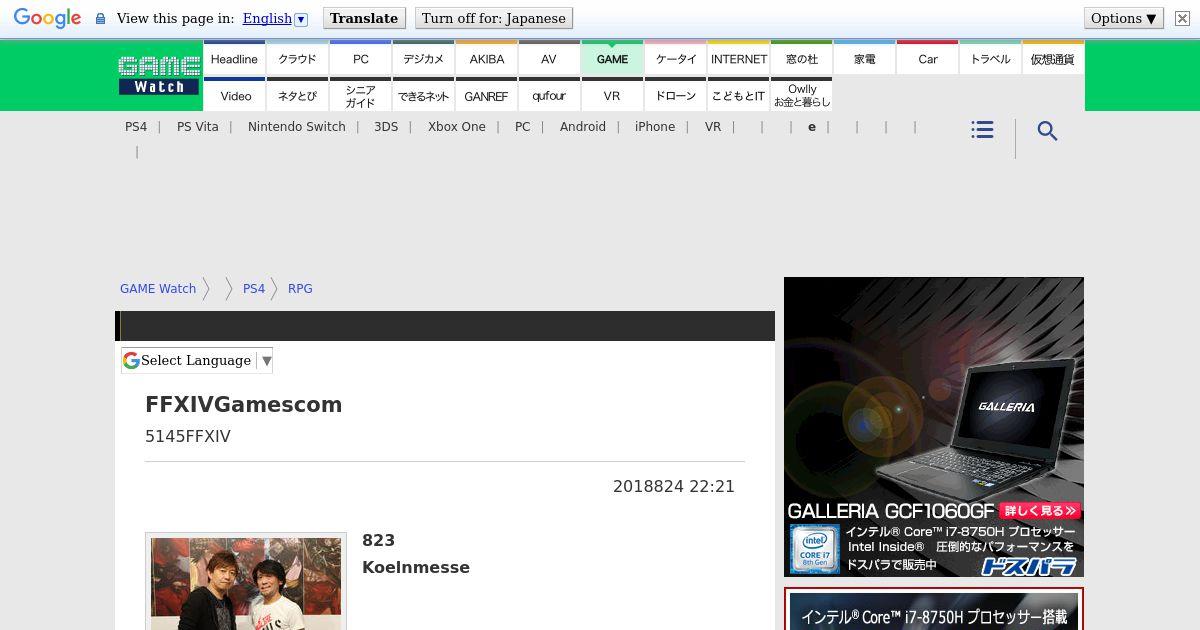Go to the Xbox One category
This screenshot has height=630, width=1200.
coord(457,127)
